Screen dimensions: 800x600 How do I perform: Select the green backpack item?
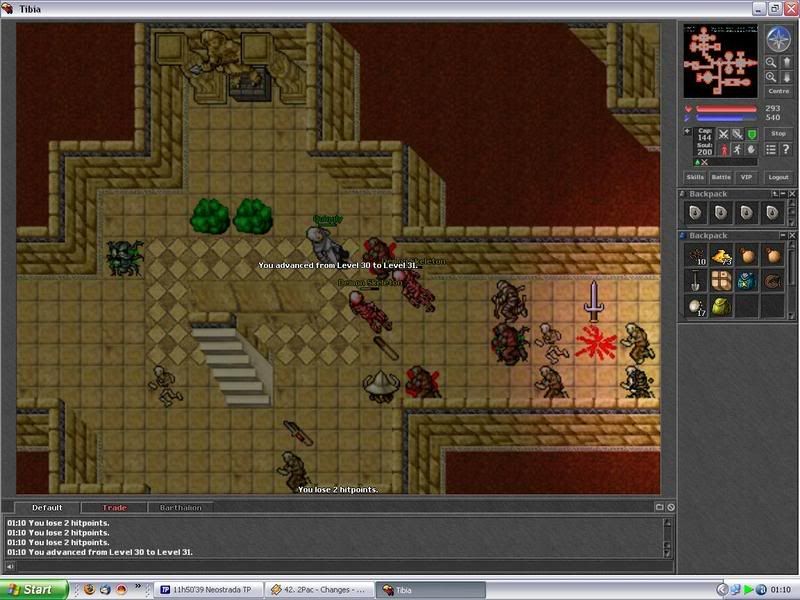pos(721,306)
